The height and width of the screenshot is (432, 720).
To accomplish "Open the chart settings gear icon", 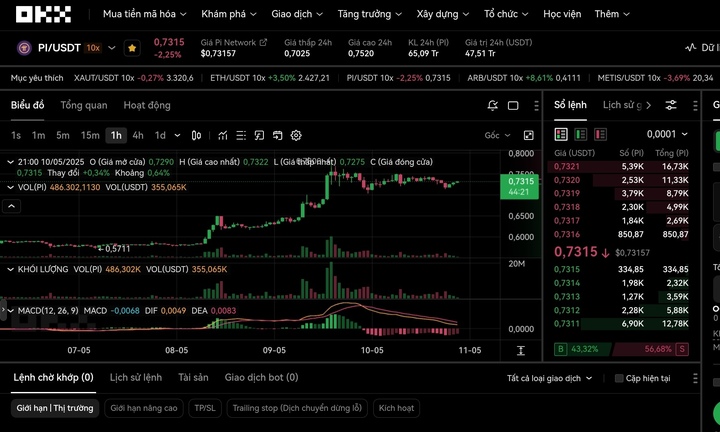I will pyautogui.click(x=296, y=135).
